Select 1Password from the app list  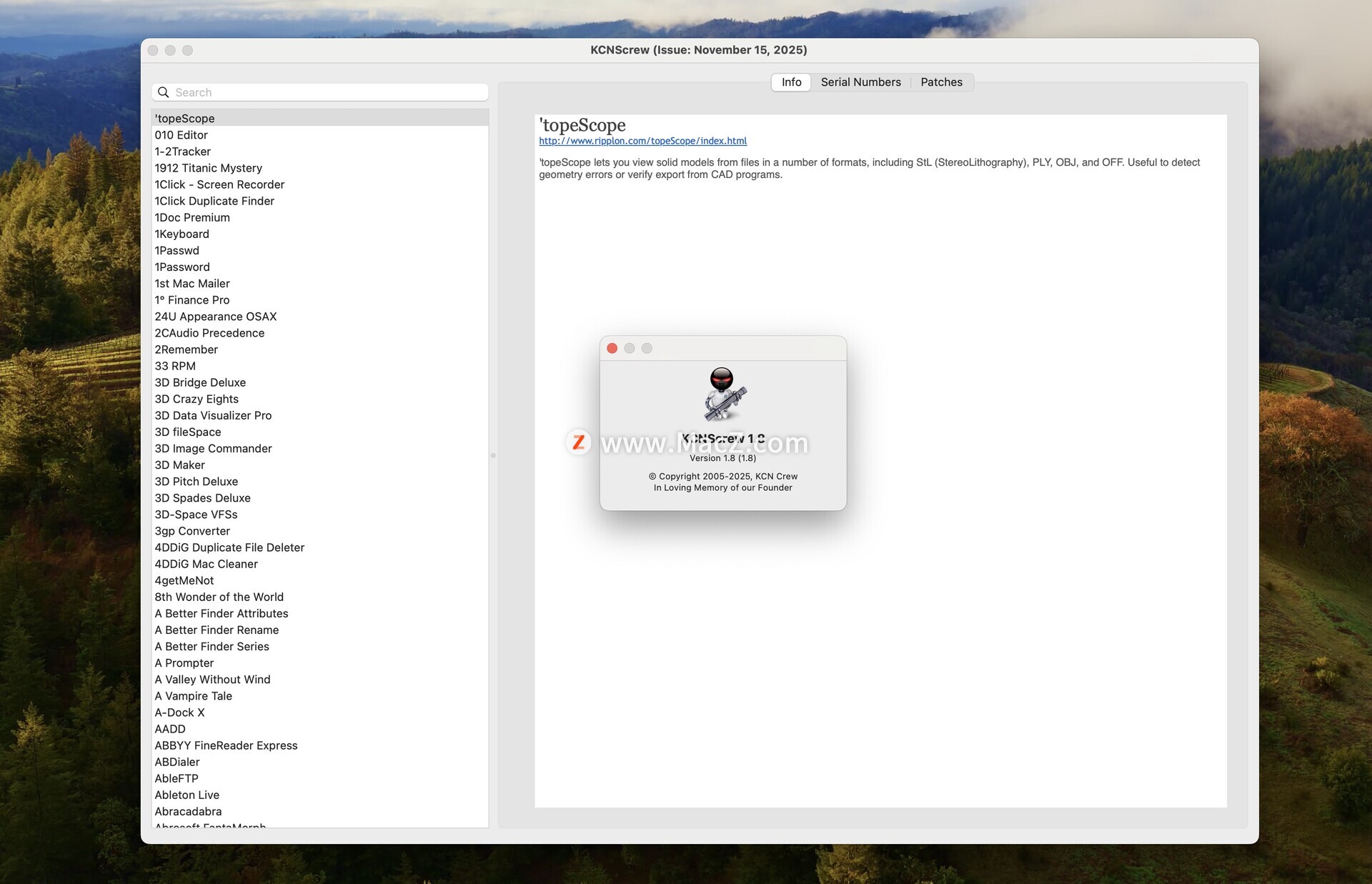coord(182,267)
